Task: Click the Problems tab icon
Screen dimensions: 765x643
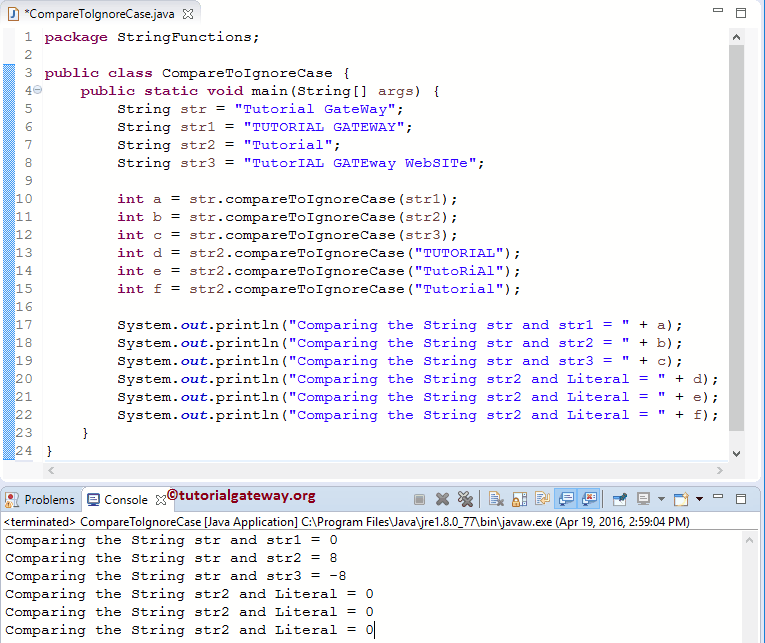Action: (x=12, y=500)
